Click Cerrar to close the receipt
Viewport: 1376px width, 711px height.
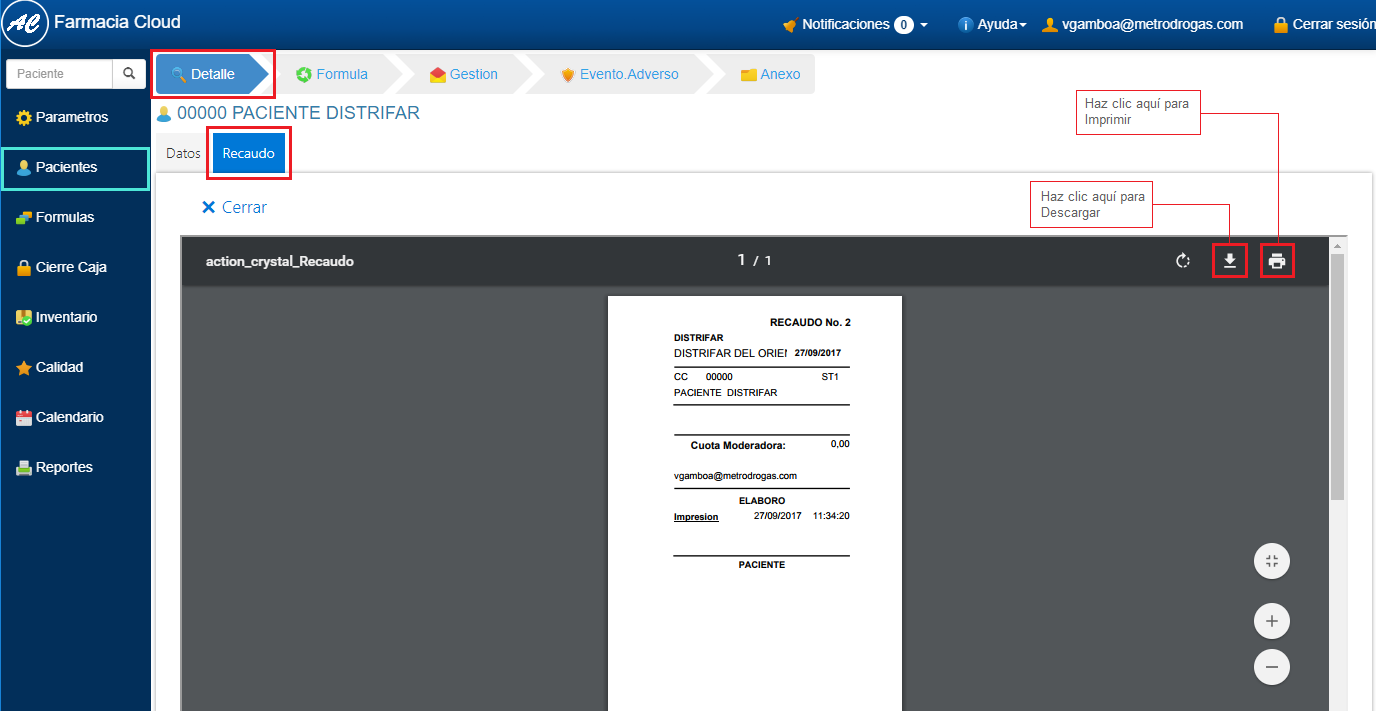(x=235, y=207)
